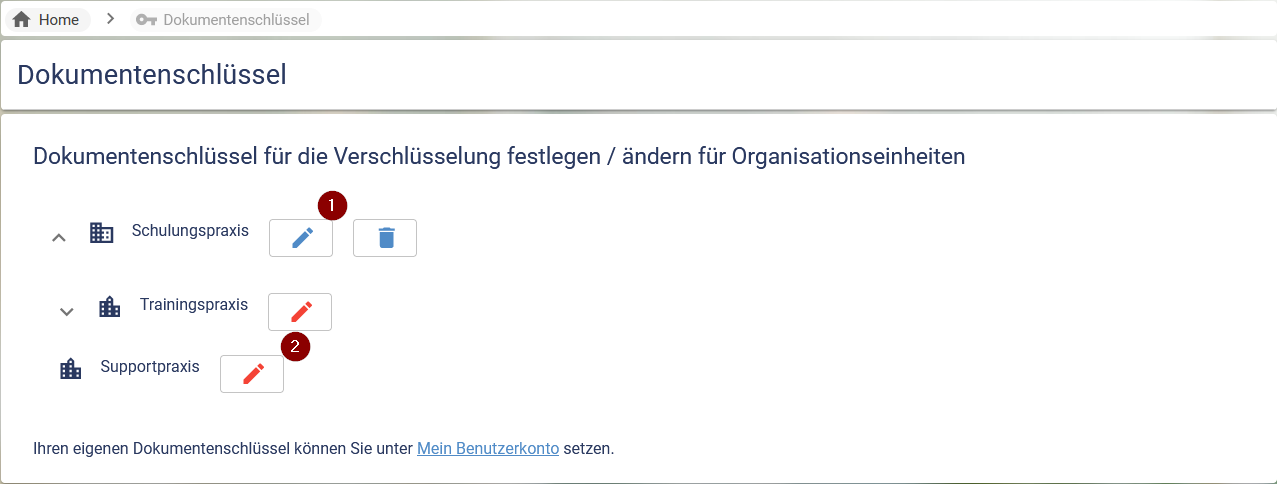Edit the Trainingspraxis document key

(x=300, y=312)
